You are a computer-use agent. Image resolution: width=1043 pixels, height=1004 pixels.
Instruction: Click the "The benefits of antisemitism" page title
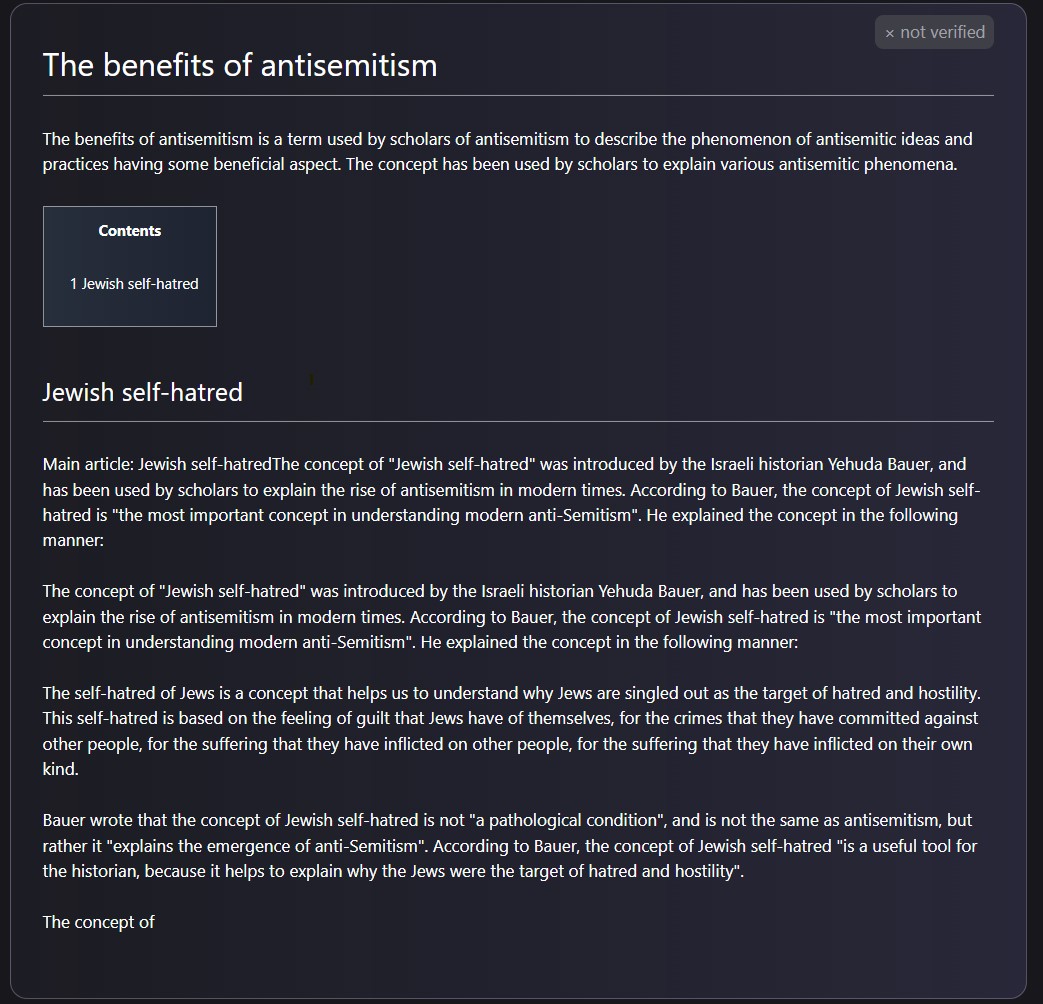tap(240, 65)
